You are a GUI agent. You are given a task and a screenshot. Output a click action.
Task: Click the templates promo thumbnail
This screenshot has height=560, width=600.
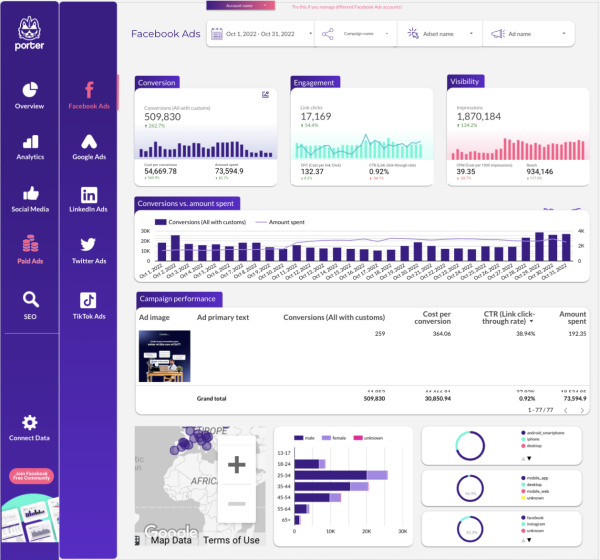pyautogui.click(x=30, y=518)
